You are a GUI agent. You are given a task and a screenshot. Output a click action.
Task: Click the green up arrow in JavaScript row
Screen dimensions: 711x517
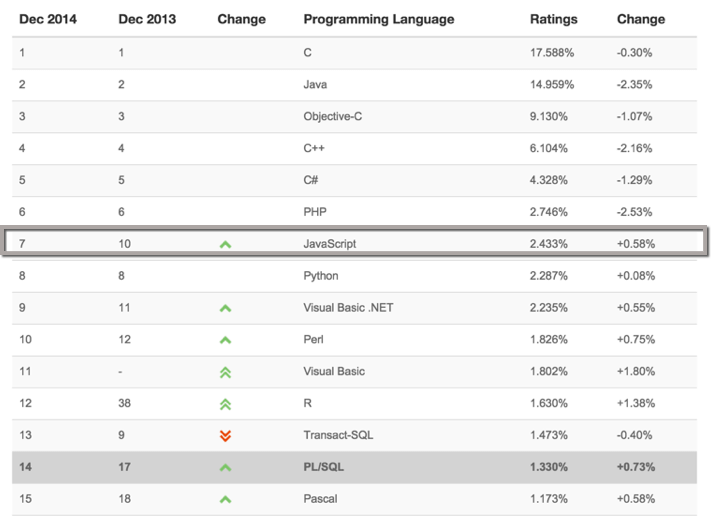(225, 244)
